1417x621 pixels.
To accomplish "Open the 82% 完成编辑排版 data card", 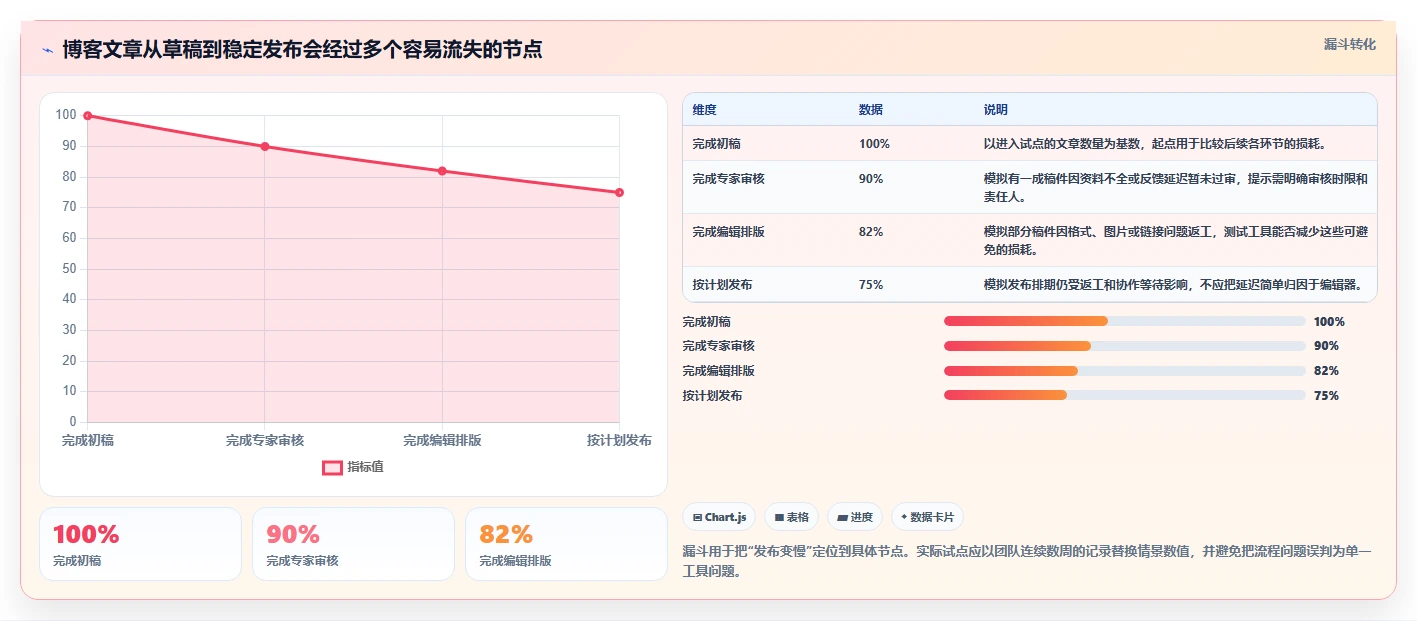I will [566, 544].
